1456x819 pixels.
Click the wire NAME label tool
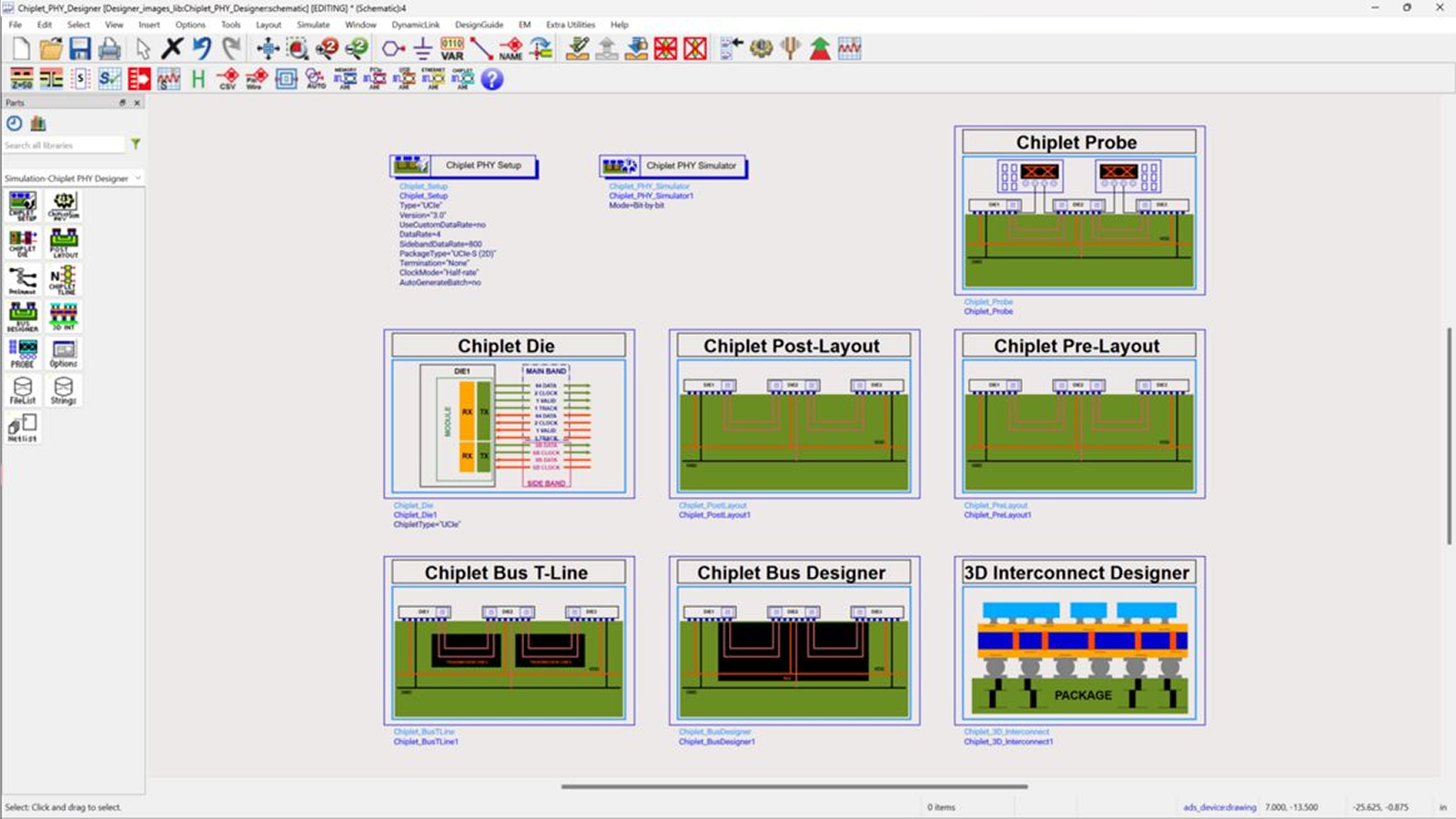[x=511, y=48]
